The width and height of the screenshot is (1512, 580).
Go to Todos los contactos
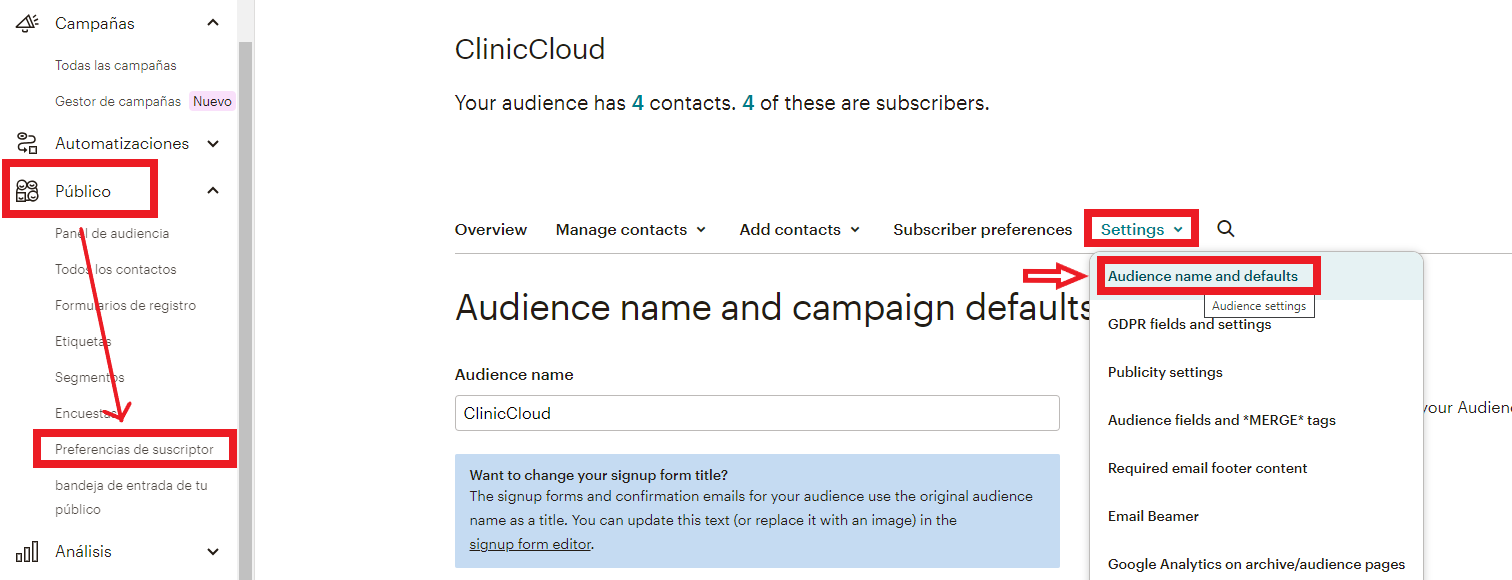tap(116, 269)
